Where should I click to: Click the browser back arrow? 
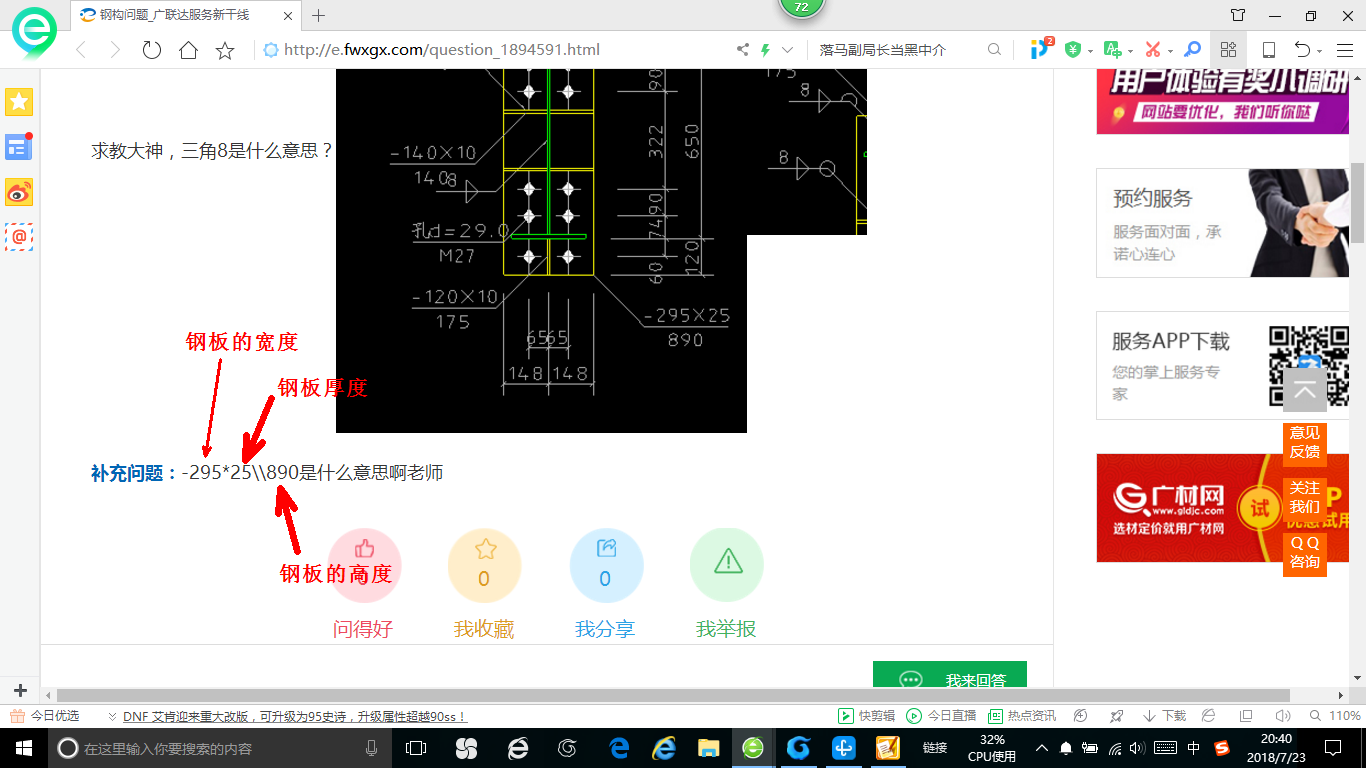pyautogui.click(x=81, y=50)
